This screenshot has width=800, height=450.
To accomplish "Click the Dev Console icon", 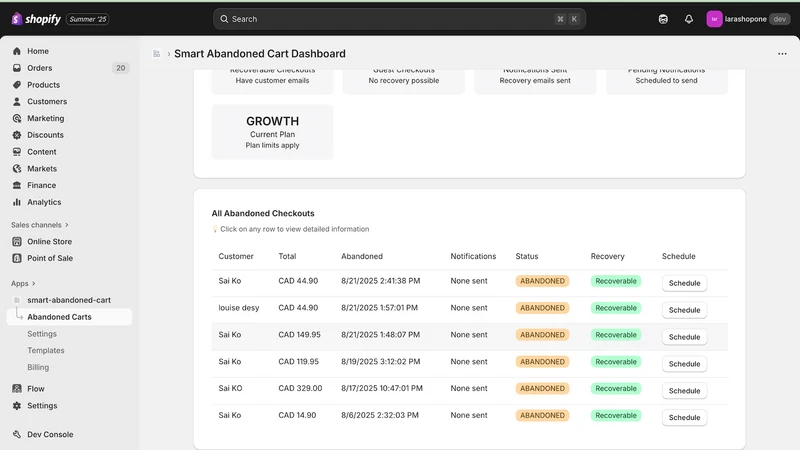I will coord(17,434).
